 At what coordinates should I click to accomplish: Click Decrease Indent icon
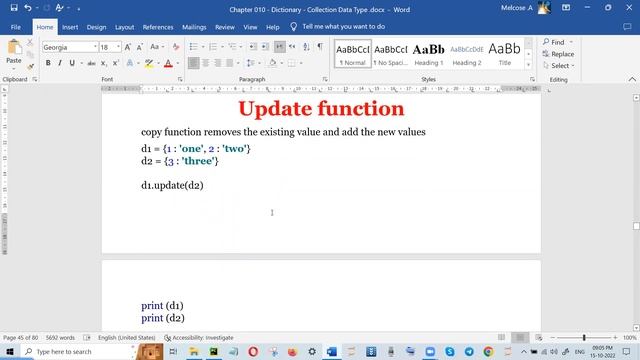click(253, 47)
